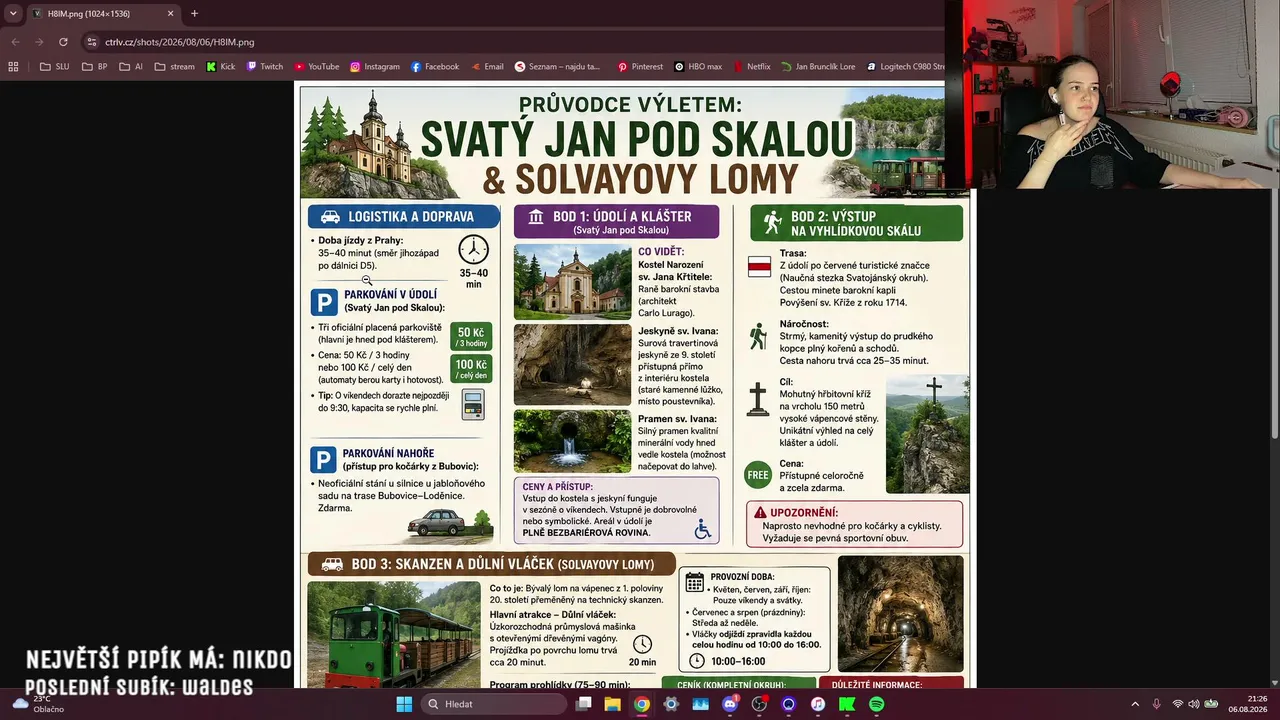Screen dimensions: 1280x720
Task: Open the Jan Brunclík Lore bookmark
Action: (818, 67)
